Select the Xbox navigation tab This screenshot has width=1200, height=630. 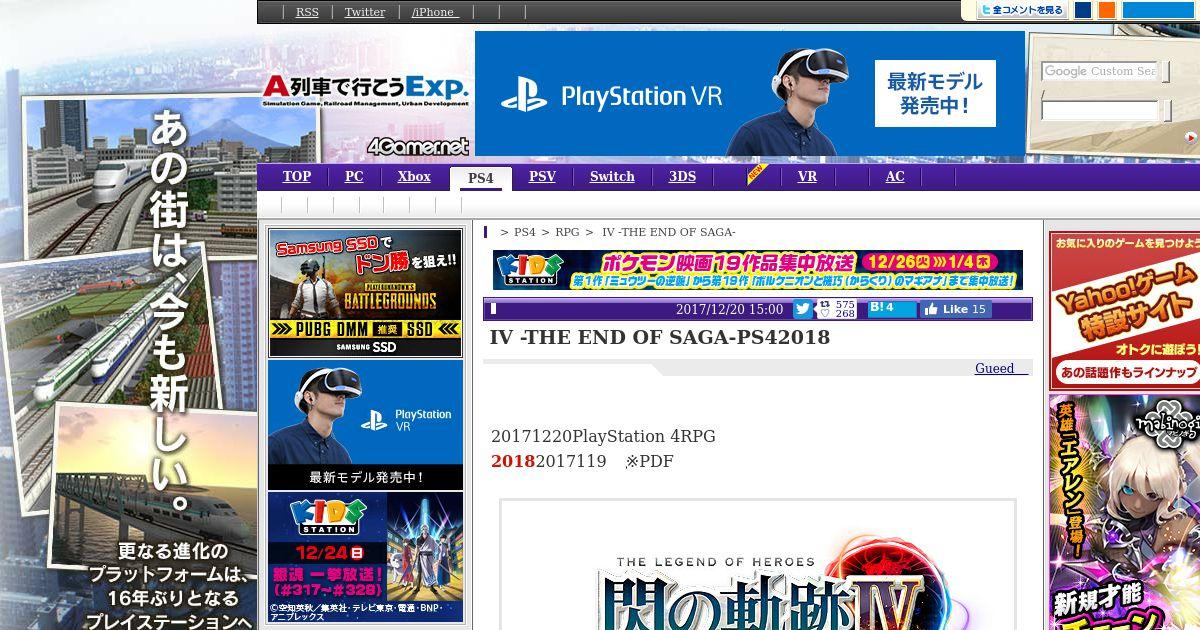[x=414, y=177]
